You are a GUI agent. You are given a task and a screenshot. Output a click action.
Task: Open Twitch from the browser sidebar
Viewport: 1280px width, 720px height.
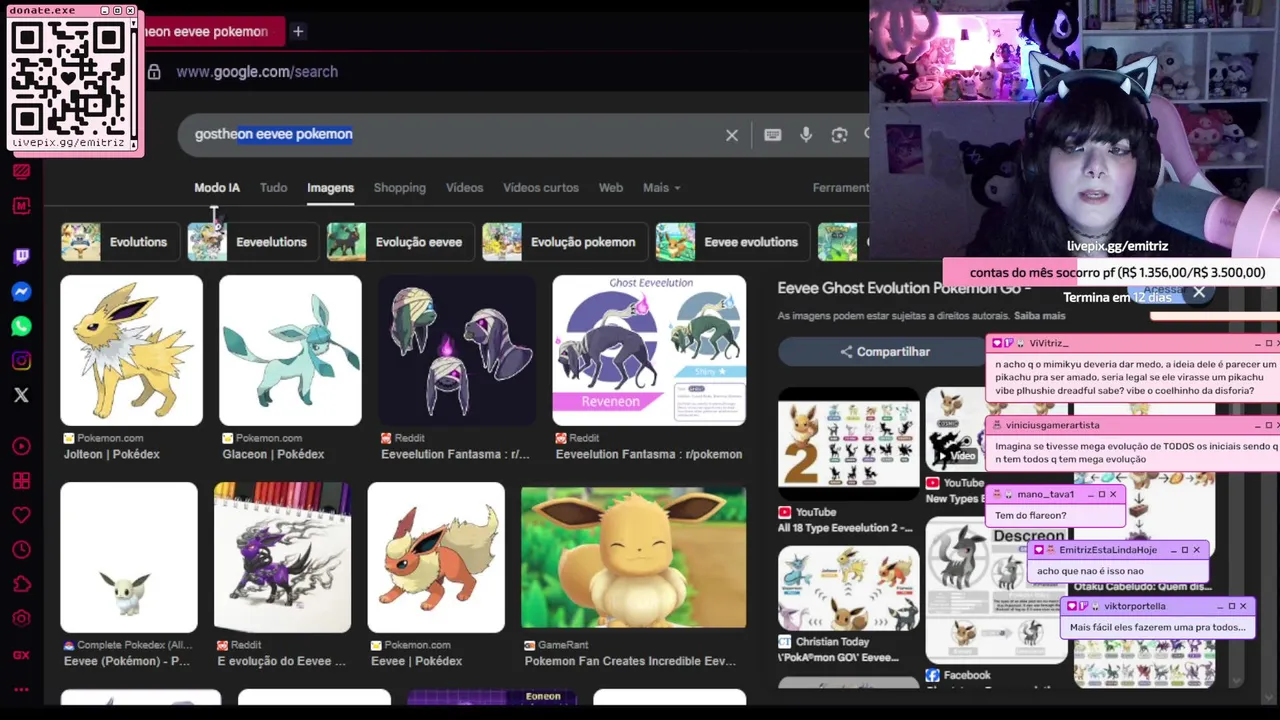pyautogui.click(x=21, y=257)
